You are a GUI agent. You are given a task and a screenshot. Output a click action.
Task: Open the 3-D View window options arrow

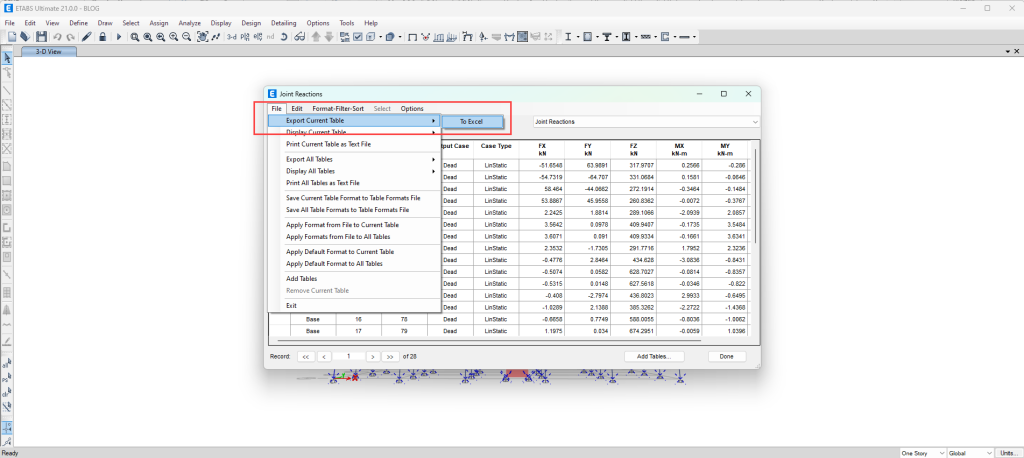coord(1007,51)
